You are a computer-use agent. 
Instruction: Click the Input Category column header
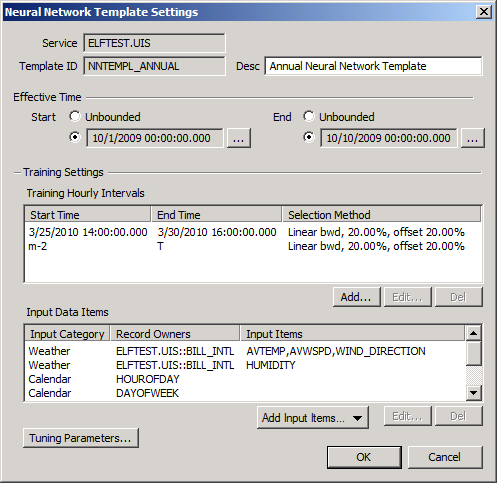click(x=67, y=334)
